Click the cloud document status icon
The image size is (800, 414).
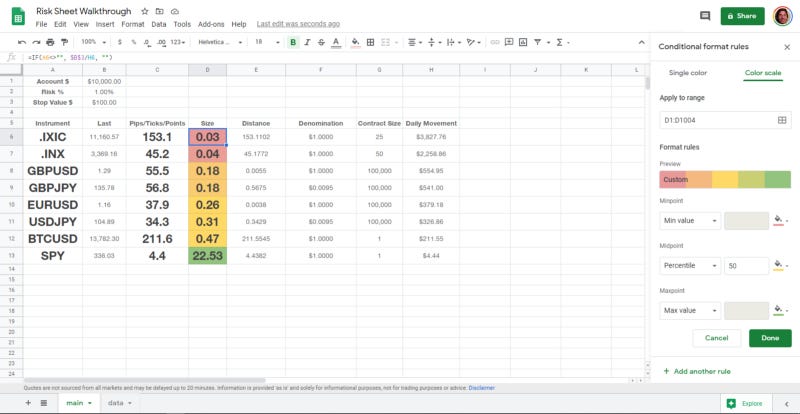pyautogui.click(x=174, y=11)
